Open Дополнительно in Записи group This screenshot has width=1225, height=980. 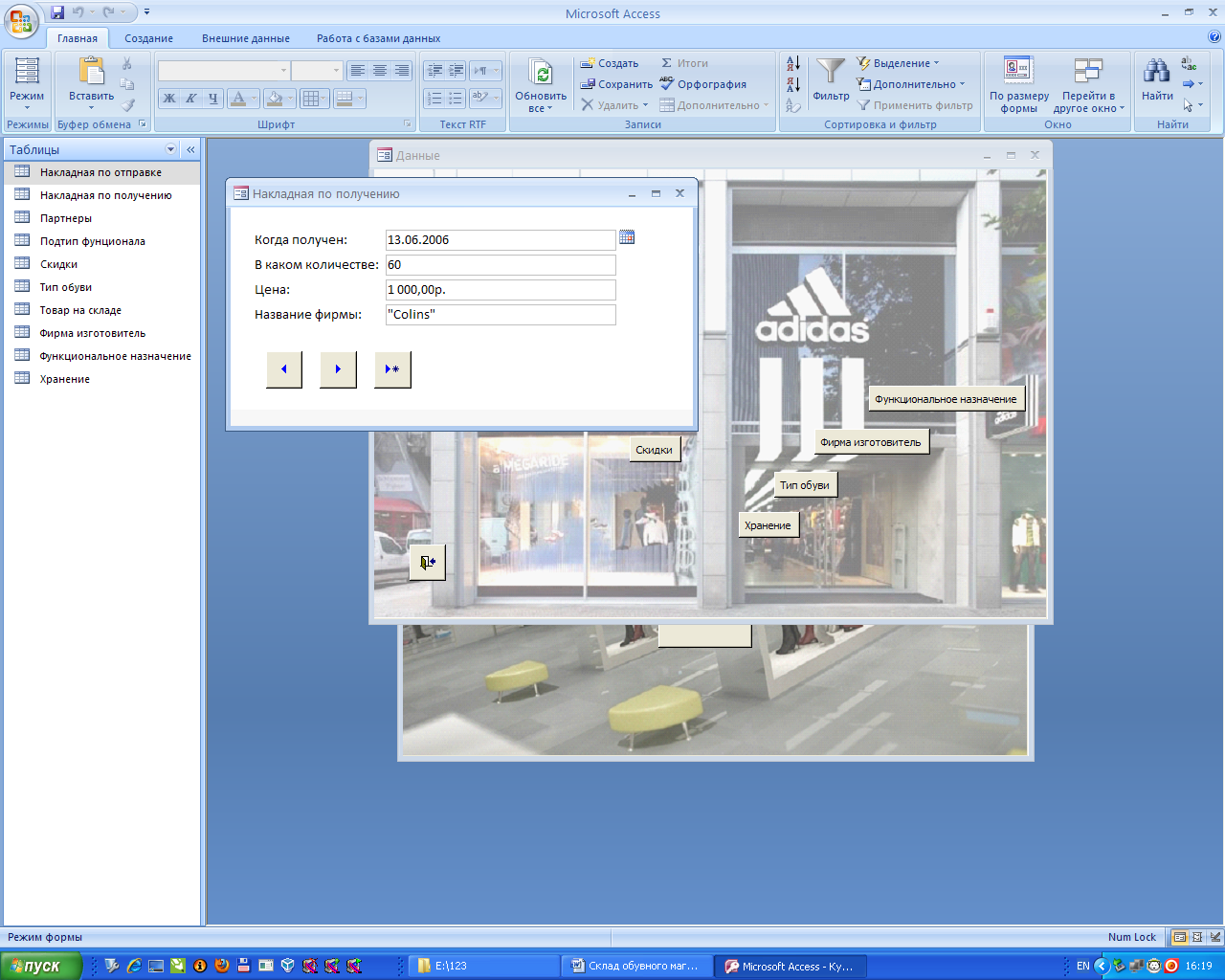pos(714,105)
